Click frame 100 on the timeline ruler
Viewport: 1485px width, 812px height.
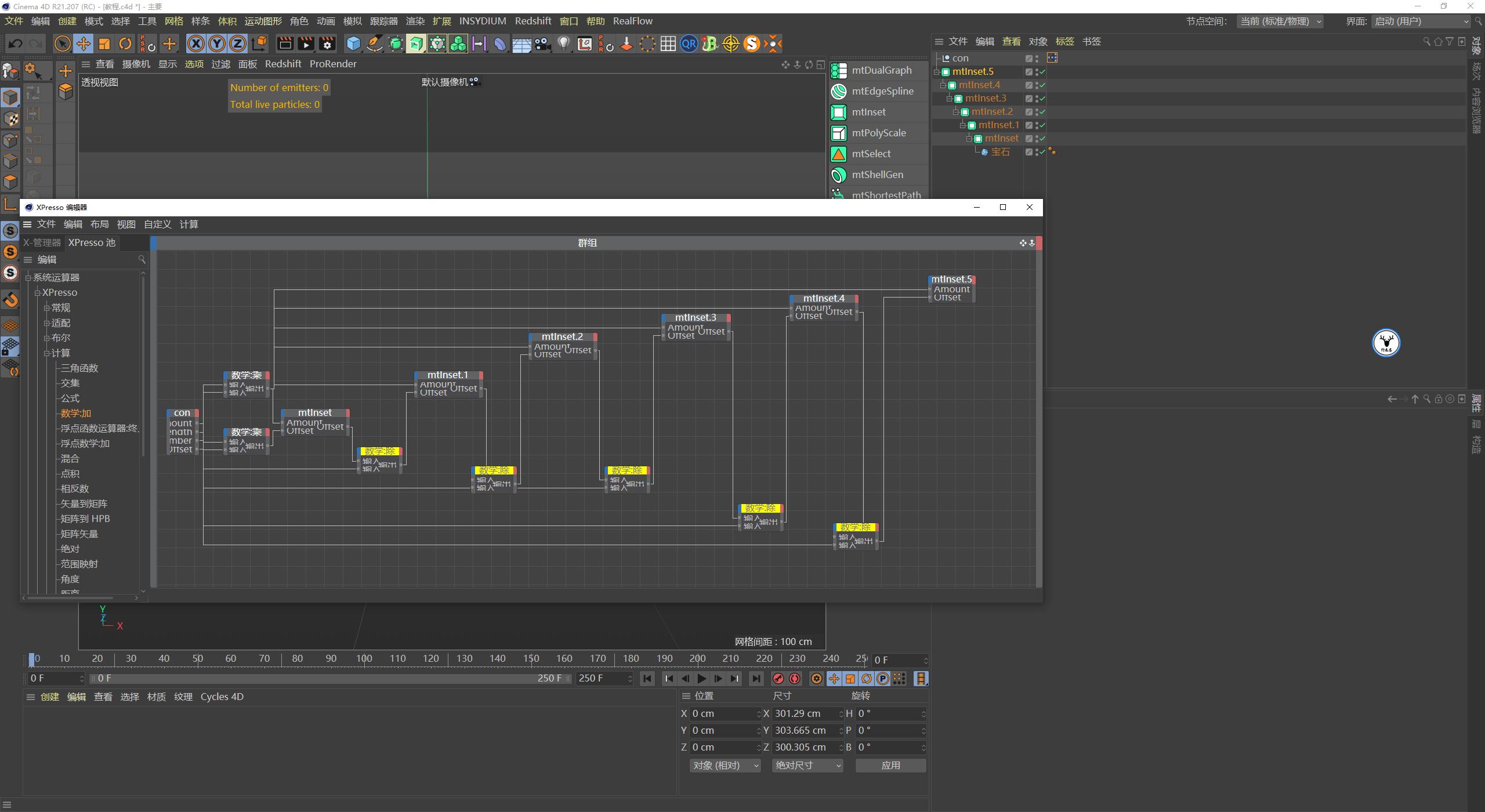(364, 658)
